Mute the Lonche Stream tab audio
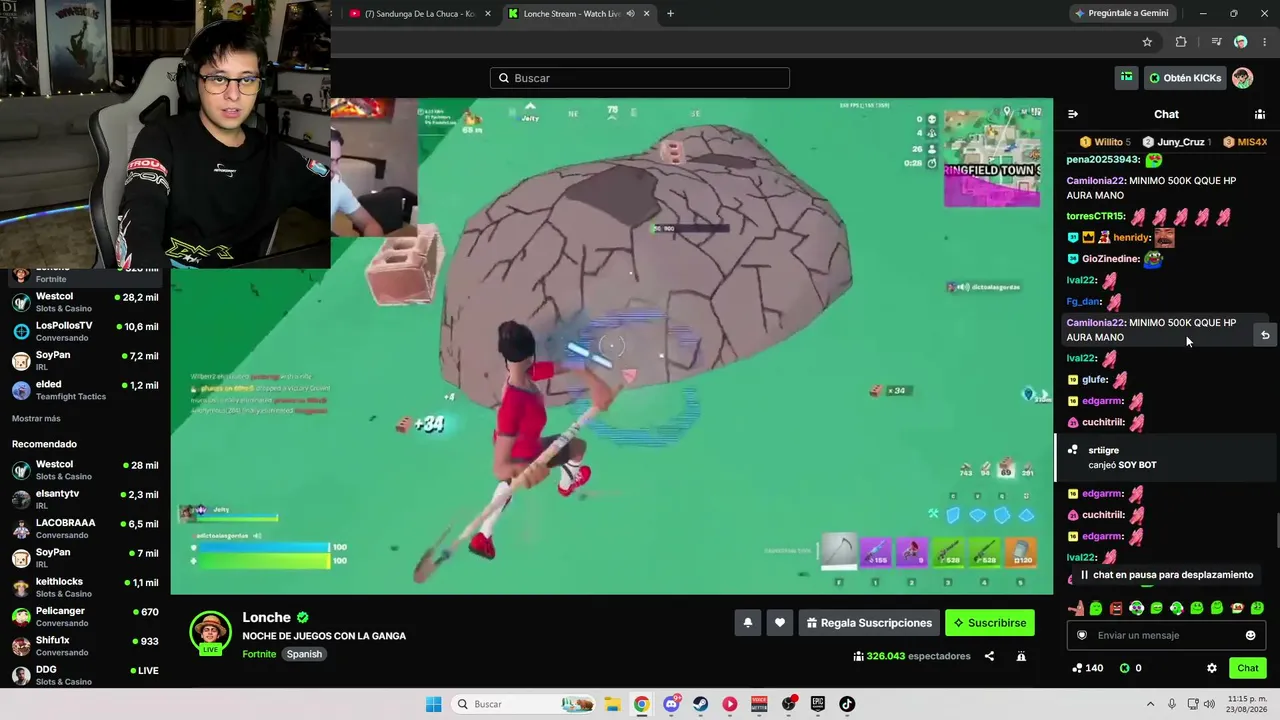The width and height of the screenshot is (1280, 720). coord(630,14)
